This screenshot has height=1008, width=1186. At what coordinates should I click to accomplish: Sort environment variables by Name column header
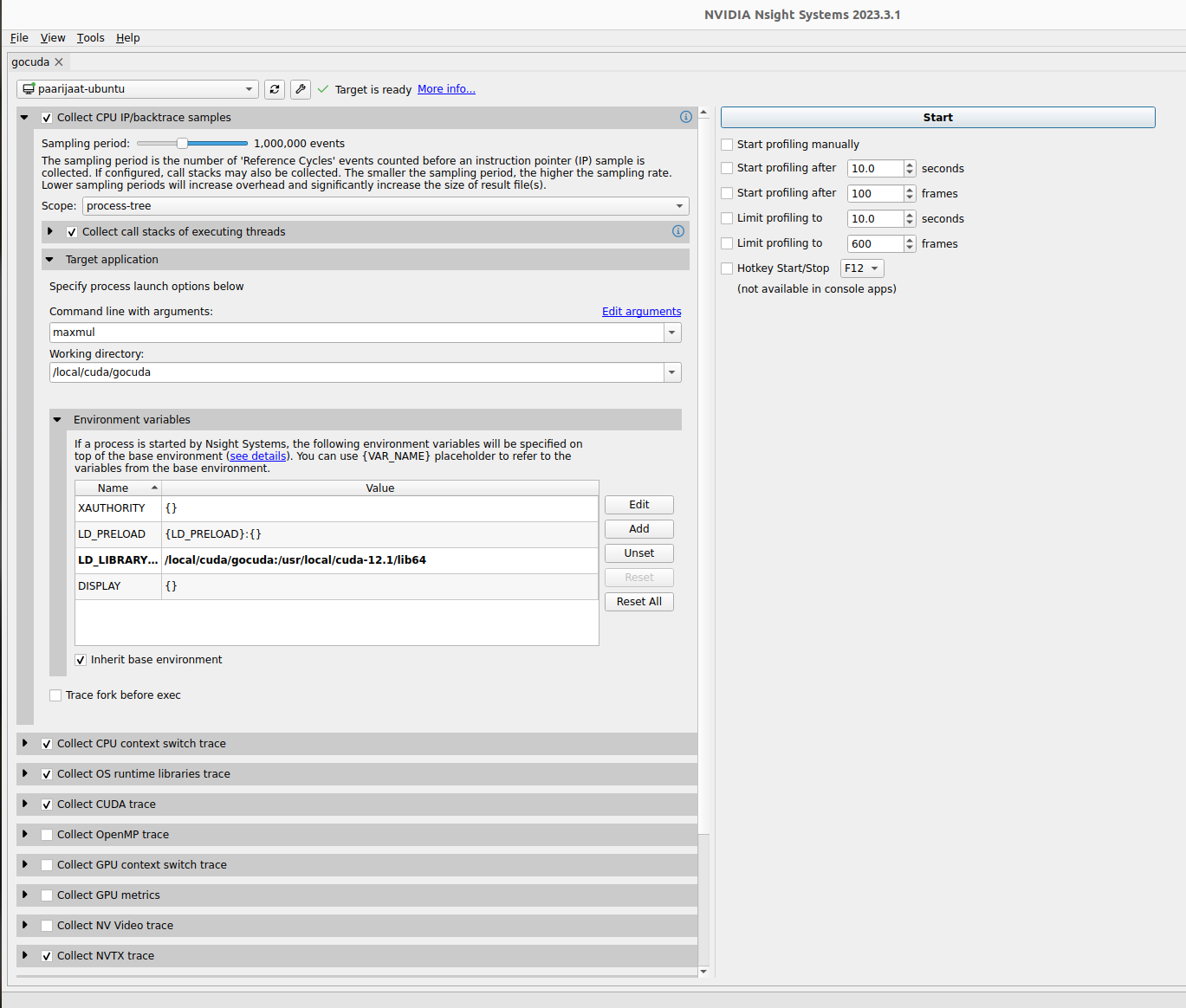(118, 488)
